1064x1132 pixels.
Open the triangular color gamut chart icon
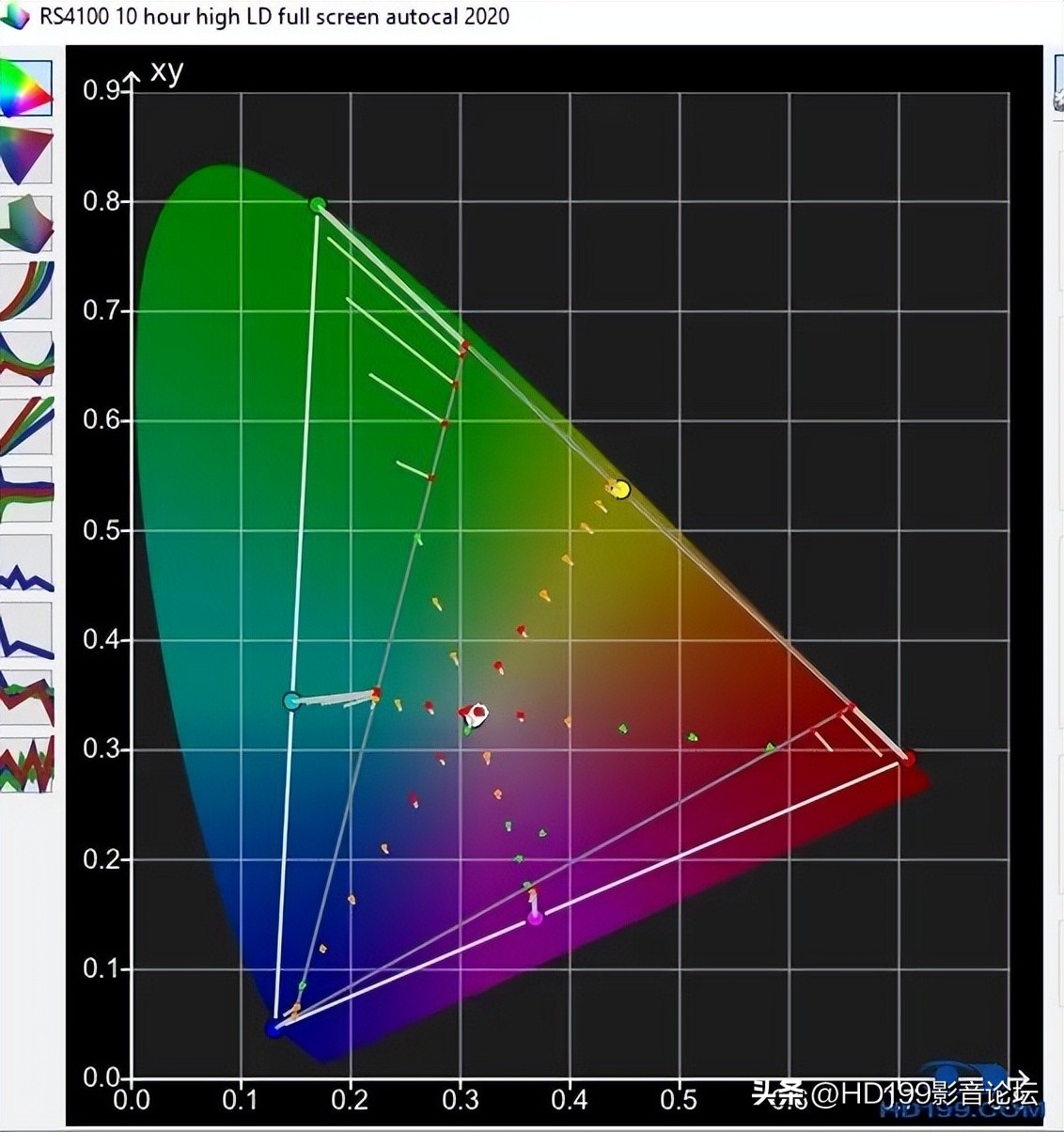pos(26,156)
